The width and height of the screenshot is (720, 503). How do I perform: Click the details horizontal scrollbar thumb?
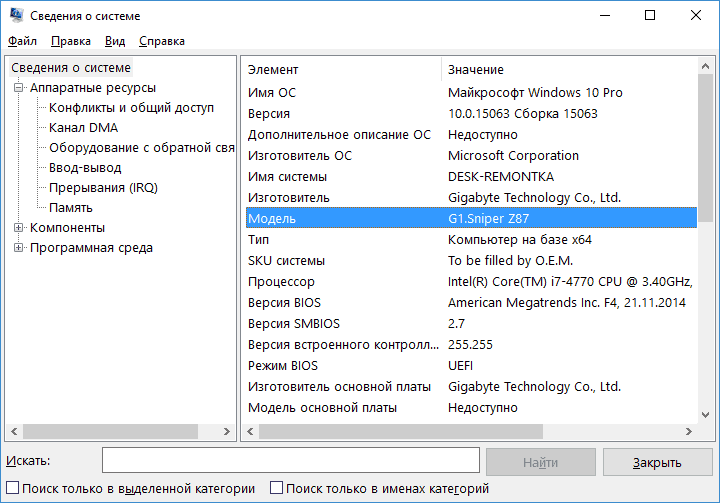pyautogui.click(x=401, y=431)
